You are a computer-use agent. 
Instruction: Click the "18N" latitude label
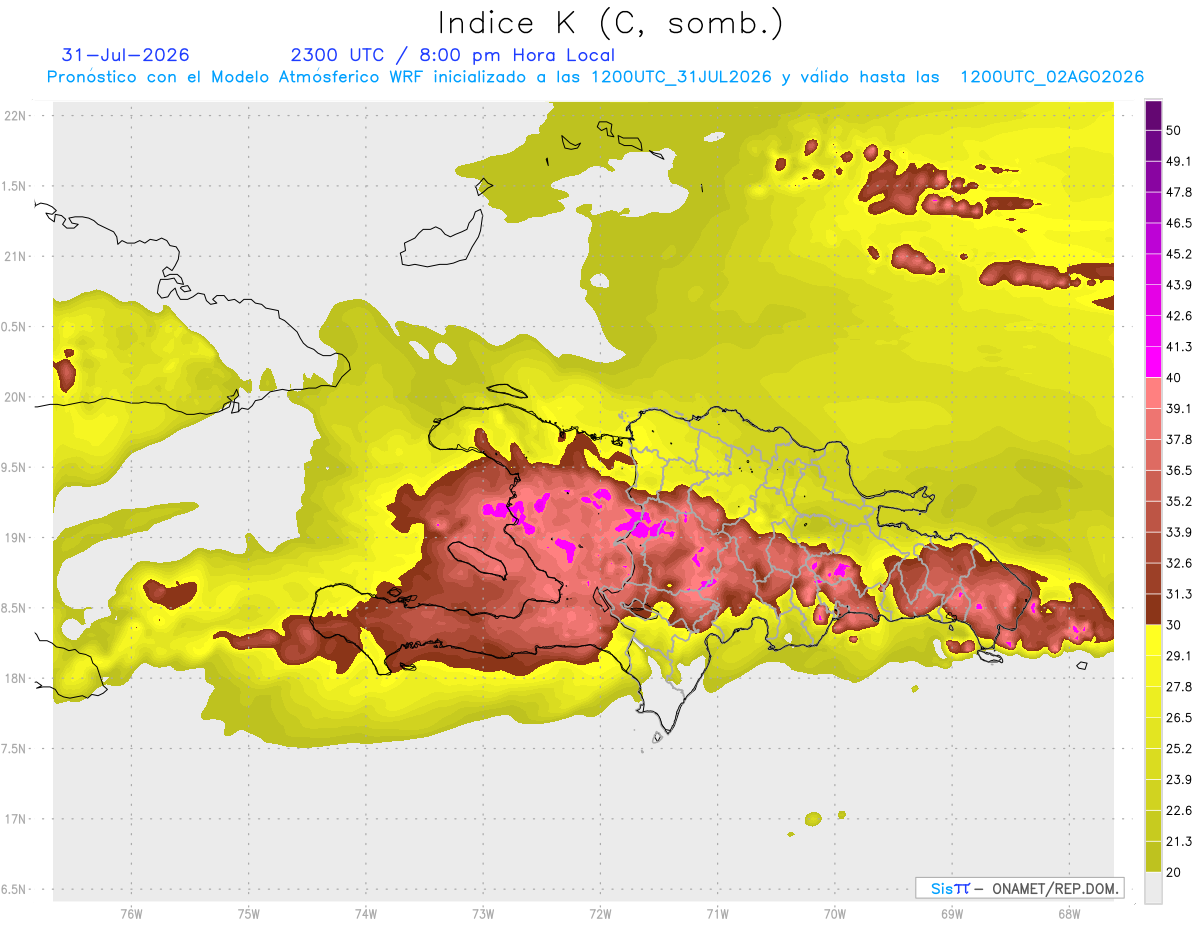point(17,679)
